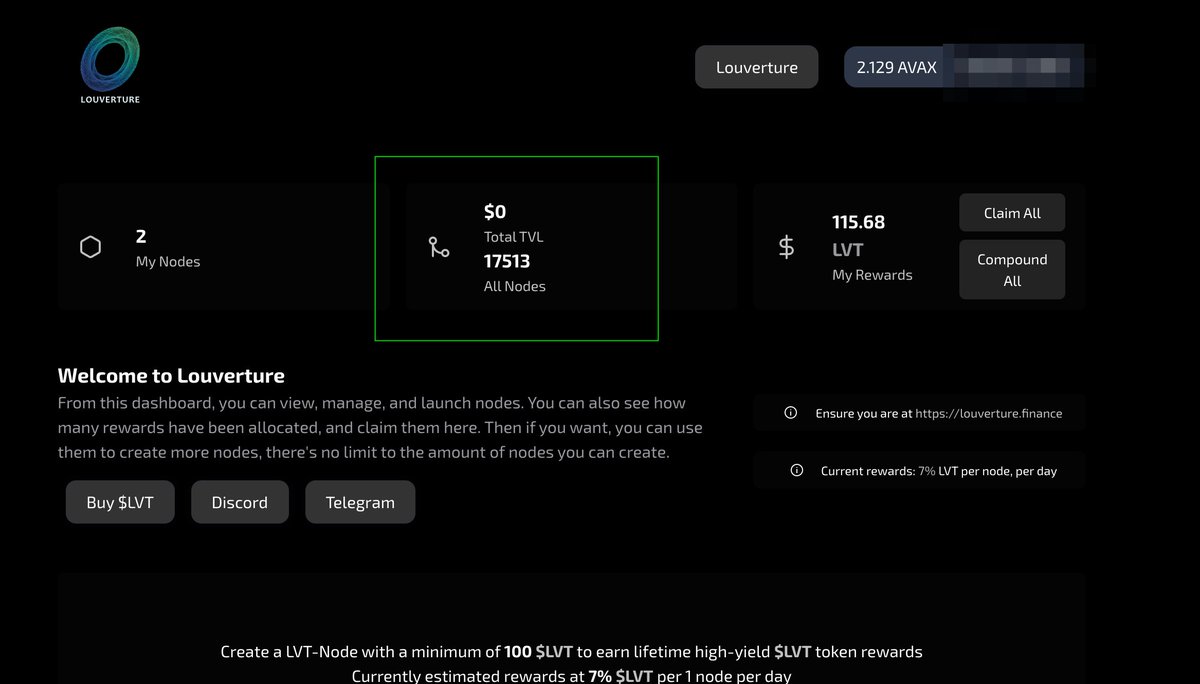
Task: Open the Discord link button
Action: tap(240, 502)
